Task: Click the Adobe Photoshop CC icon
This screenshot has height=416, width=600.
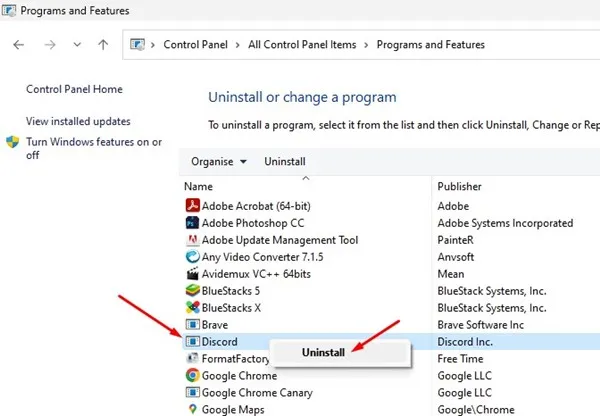Action: click(192, 223)
